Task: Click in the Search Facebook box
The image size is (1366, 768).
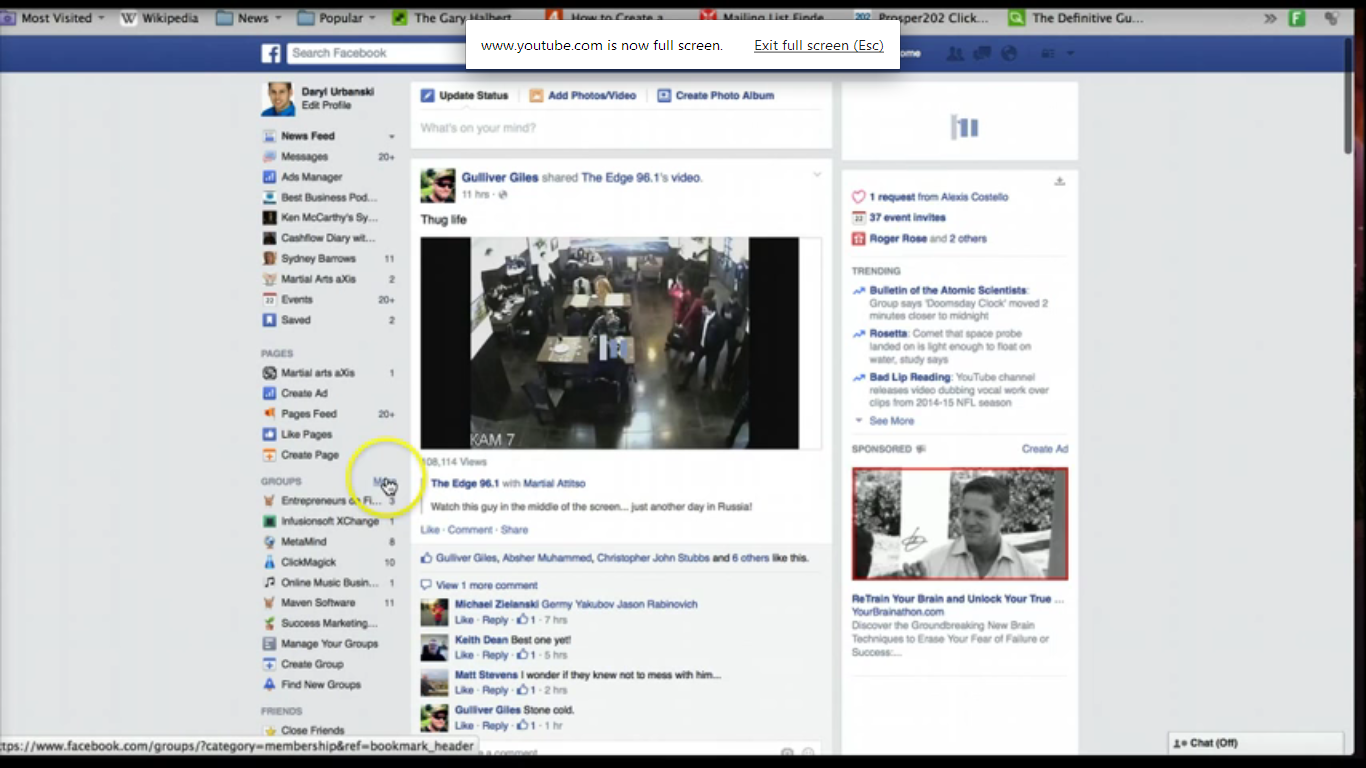Action: (375, 53)
